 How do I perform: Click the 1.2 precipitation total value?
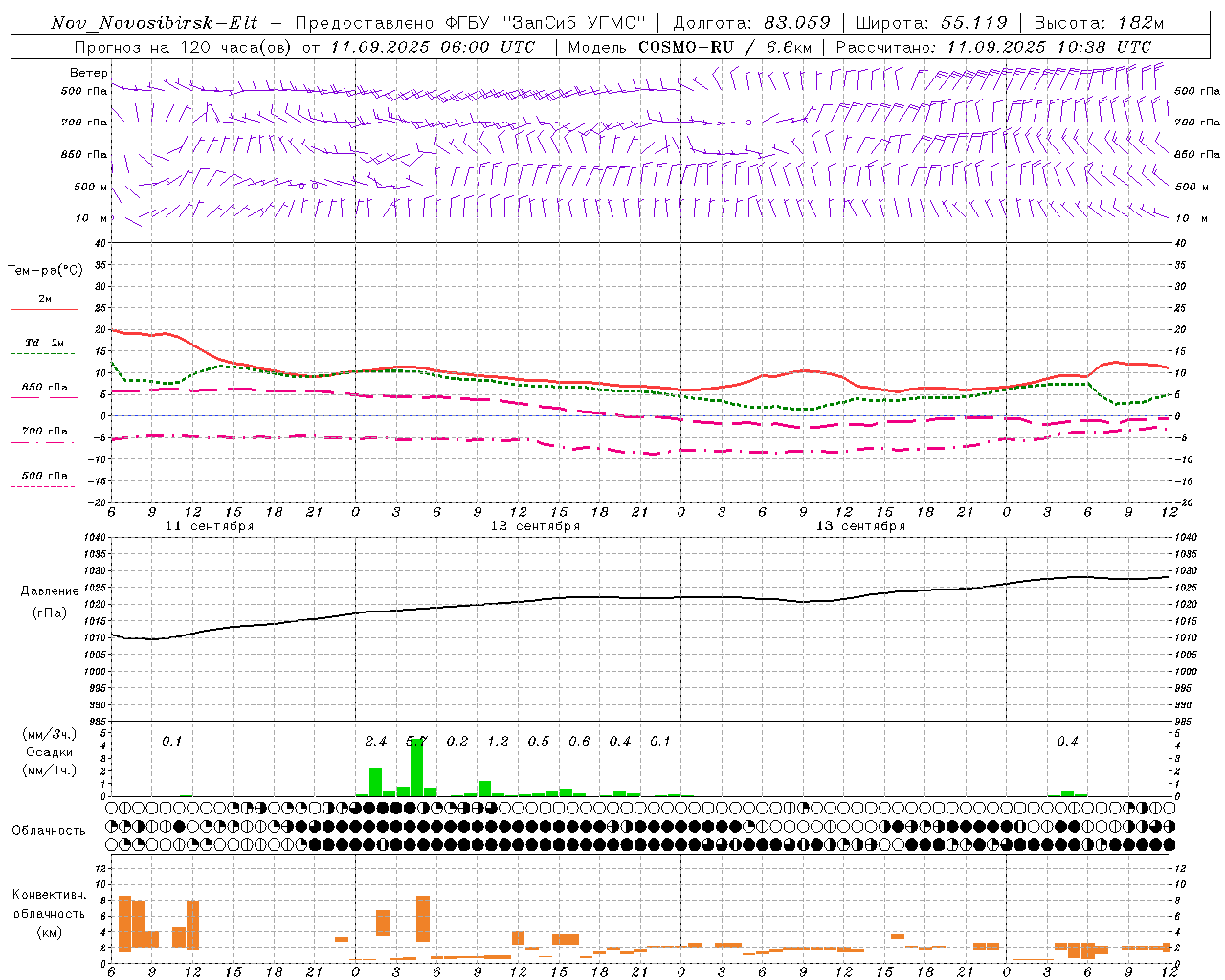point(498,742)
